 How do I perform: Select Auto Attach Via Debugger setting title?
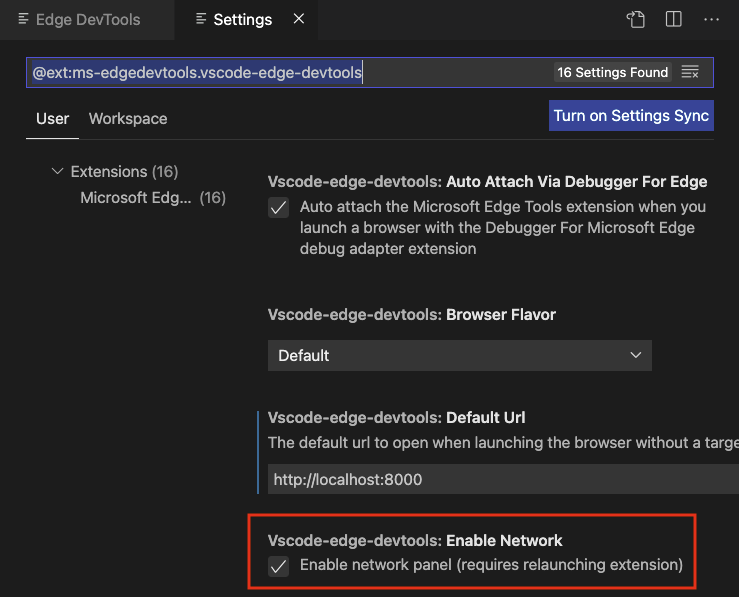[487, 182]
